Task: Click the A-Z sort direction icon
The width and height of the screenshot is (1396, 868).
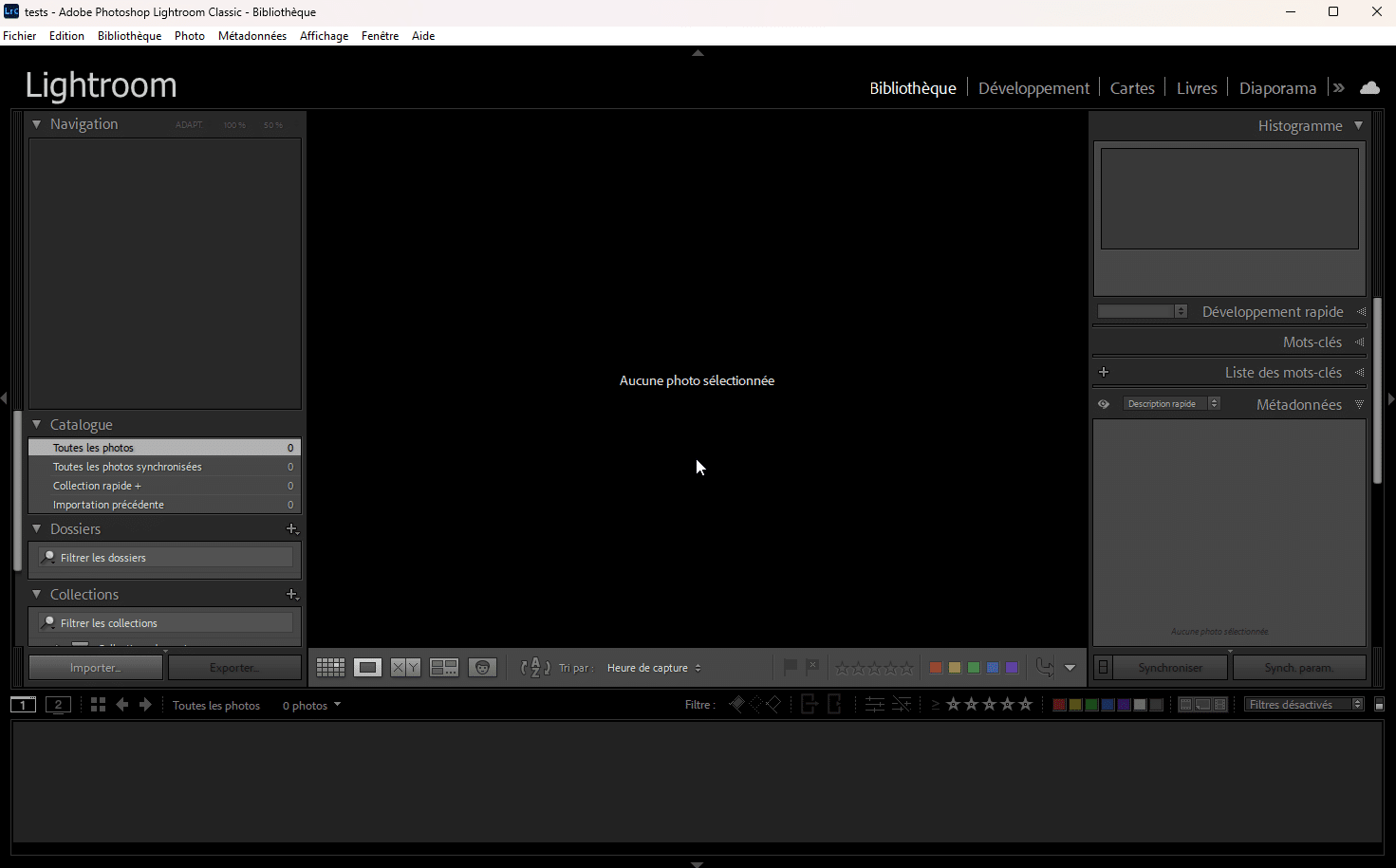Action: tap(535, 668)
